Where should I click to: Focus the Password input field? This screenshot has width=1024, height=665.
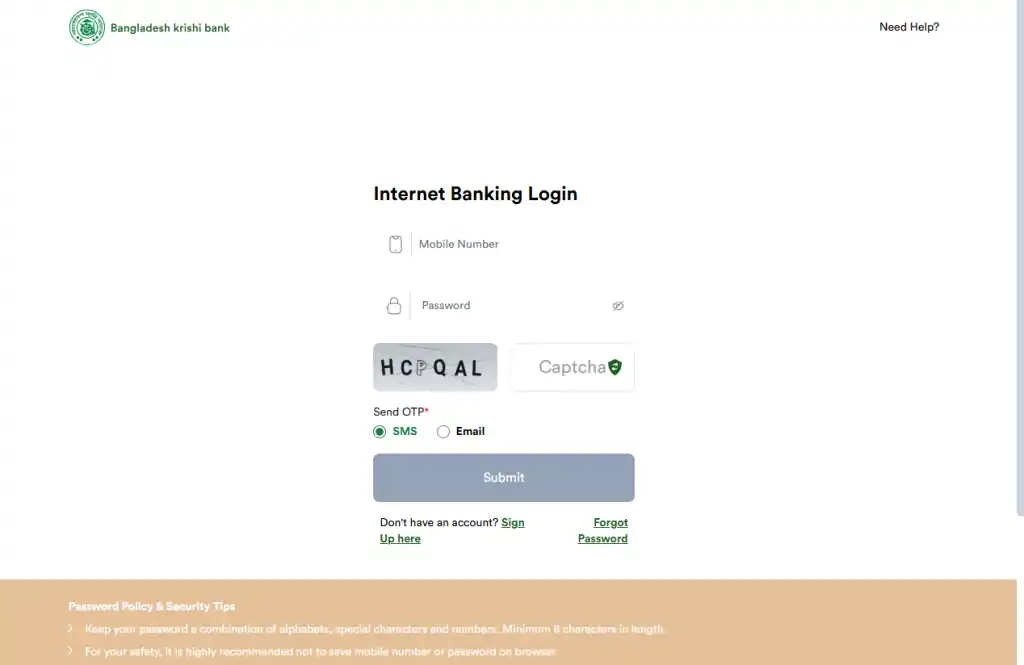point(510,306)
